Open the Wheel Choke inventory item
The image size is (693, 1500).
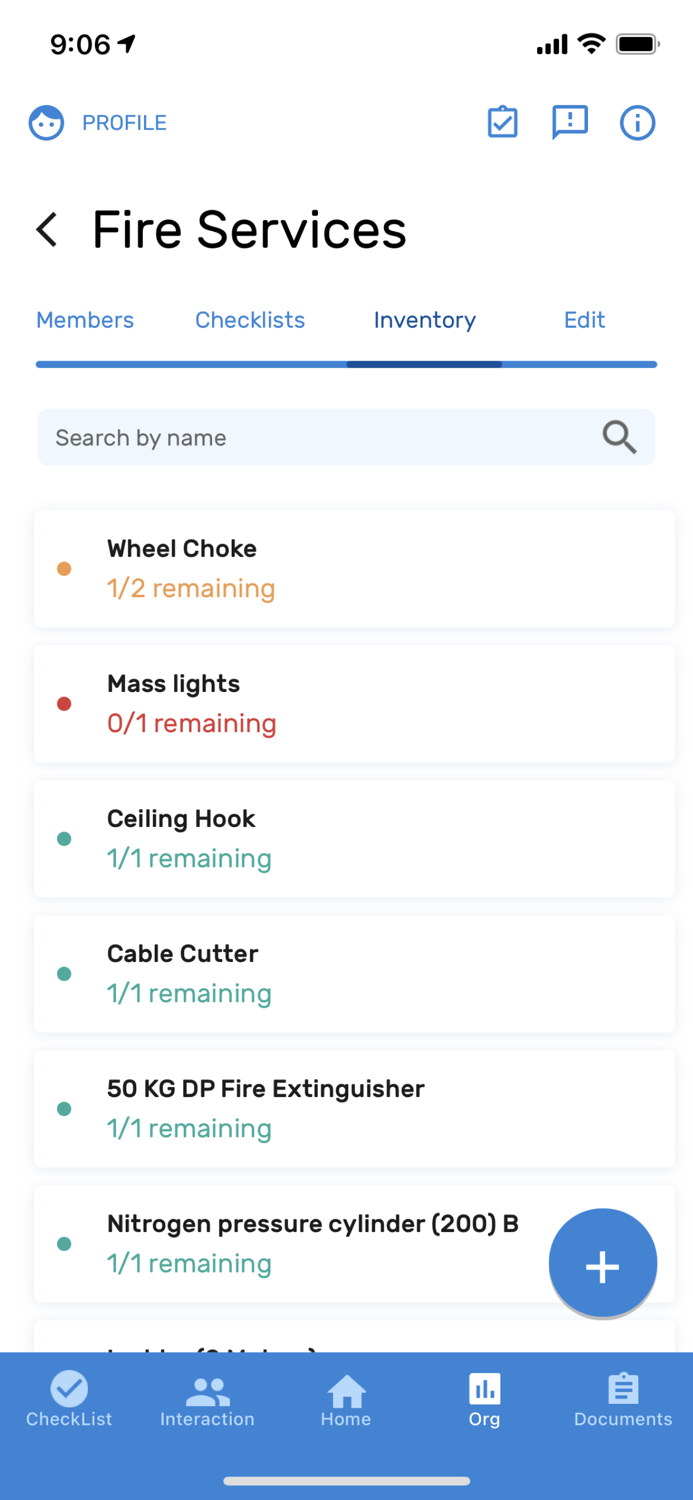pos(354,568)
